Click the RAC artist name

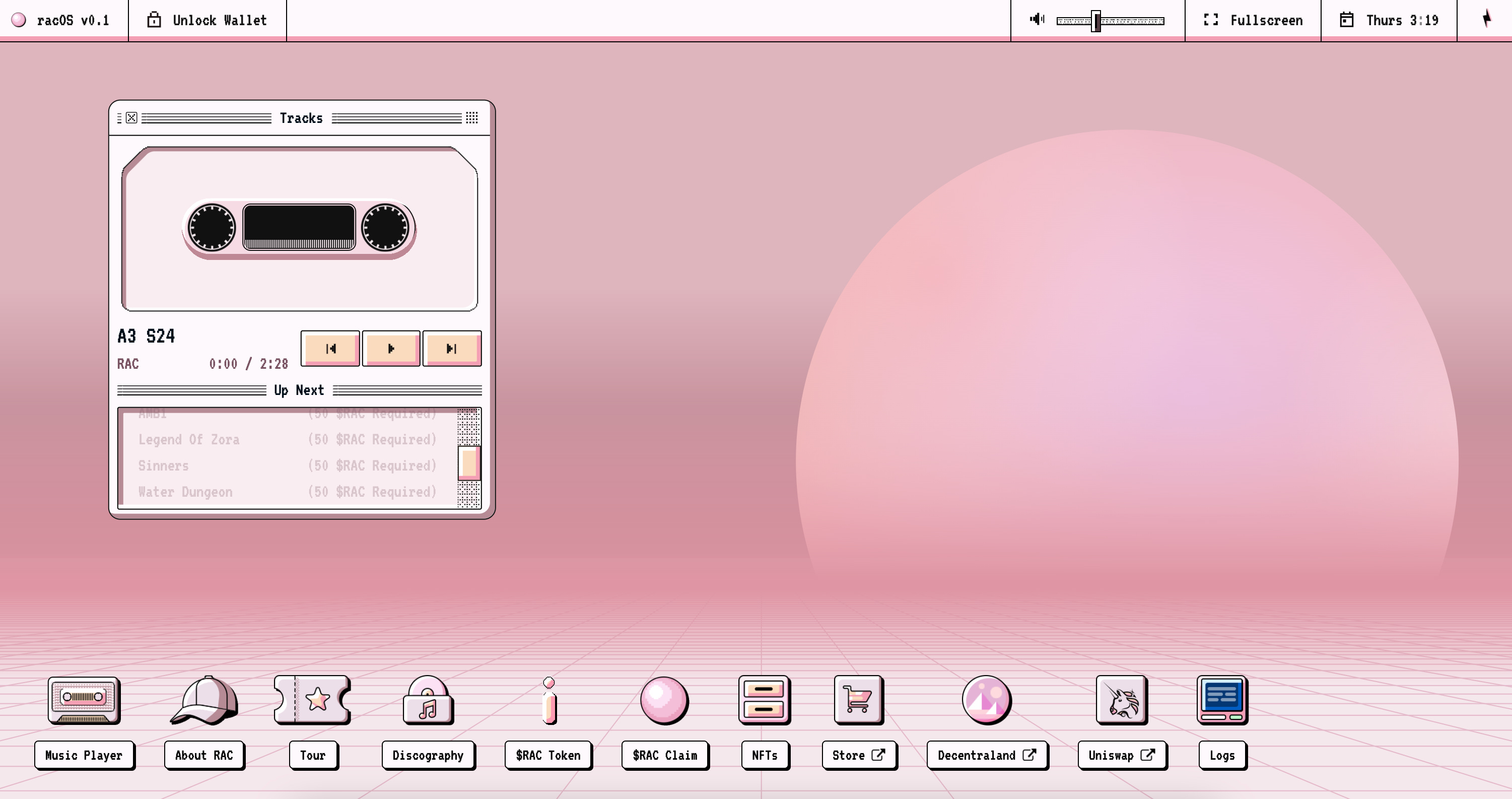[x=128, y=363]
